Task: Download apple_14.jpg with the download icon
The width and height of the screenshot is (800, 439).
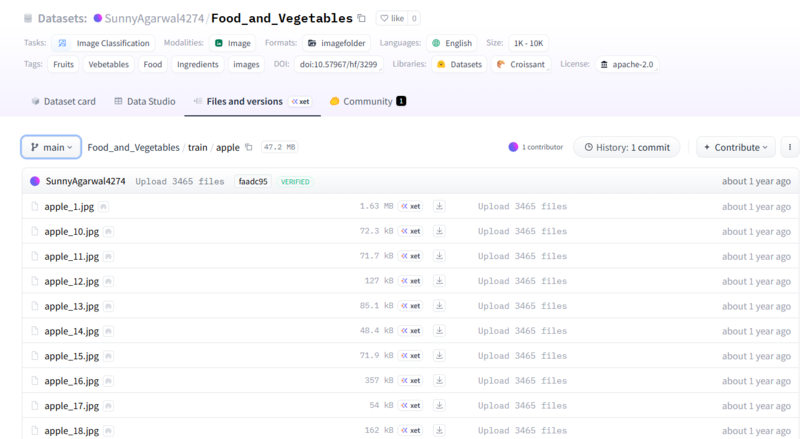Action: point(439,331)
